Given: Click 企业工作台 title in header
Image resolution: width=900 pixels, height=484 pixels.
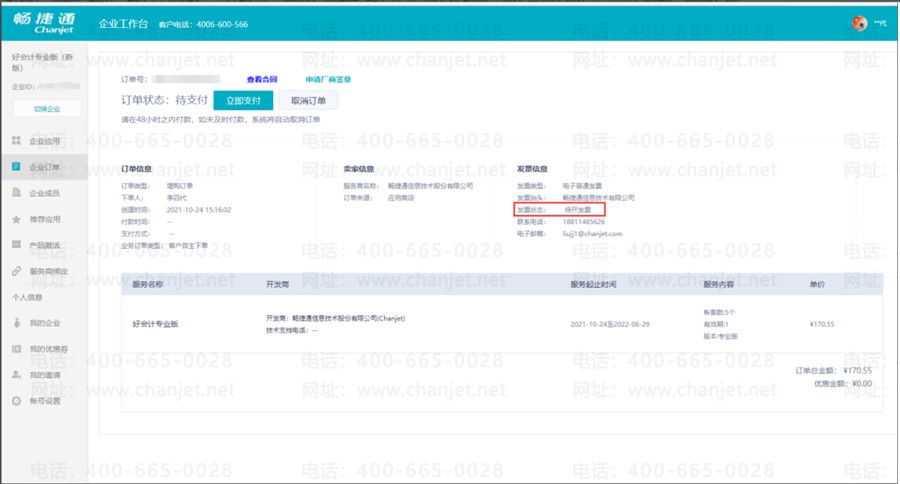Looking at the screenshot, I should [x=123, y=24].
